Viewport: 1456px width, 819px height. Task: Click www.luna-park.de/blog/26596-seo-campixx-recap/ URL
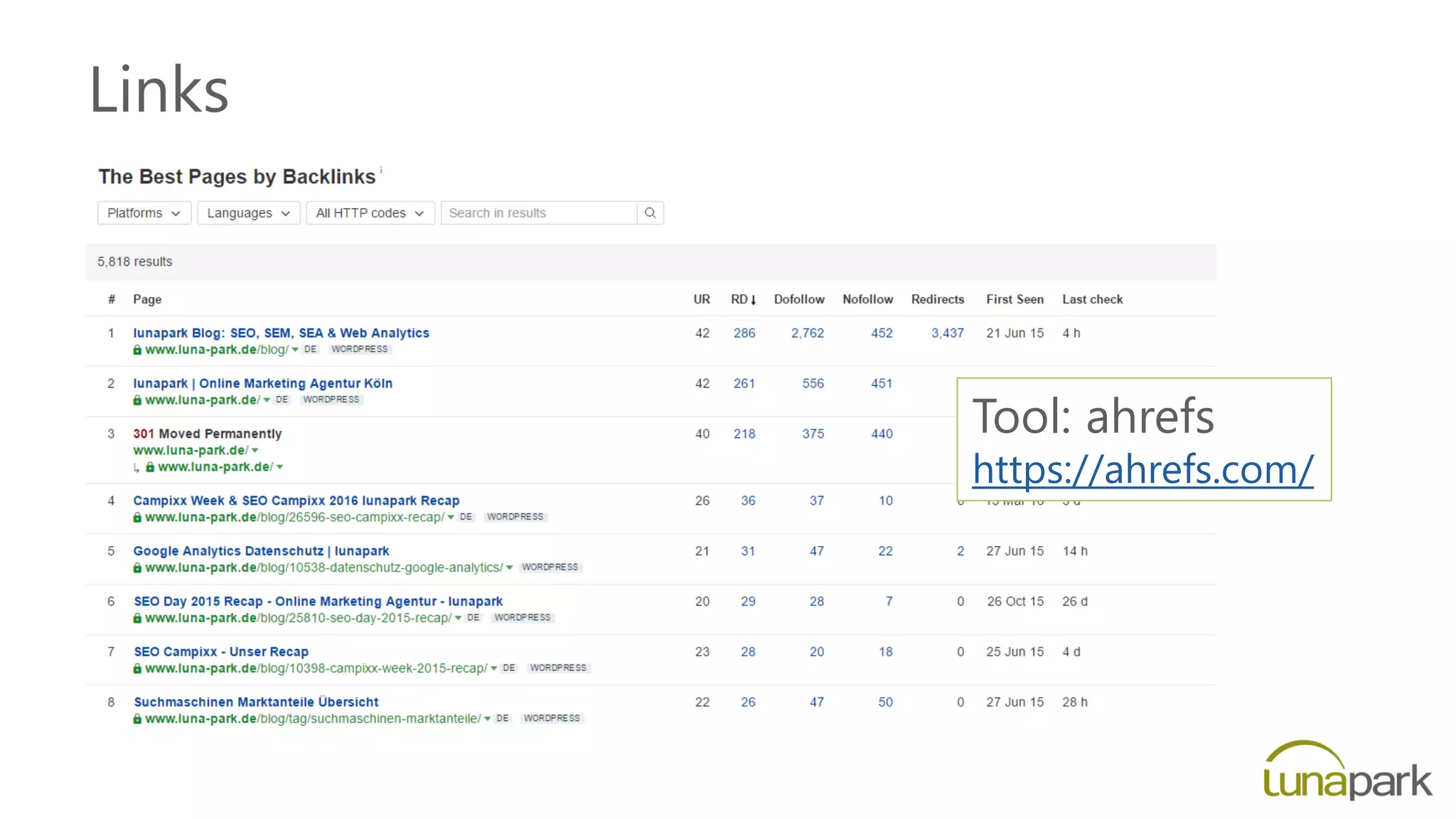[x=294, y=518]
